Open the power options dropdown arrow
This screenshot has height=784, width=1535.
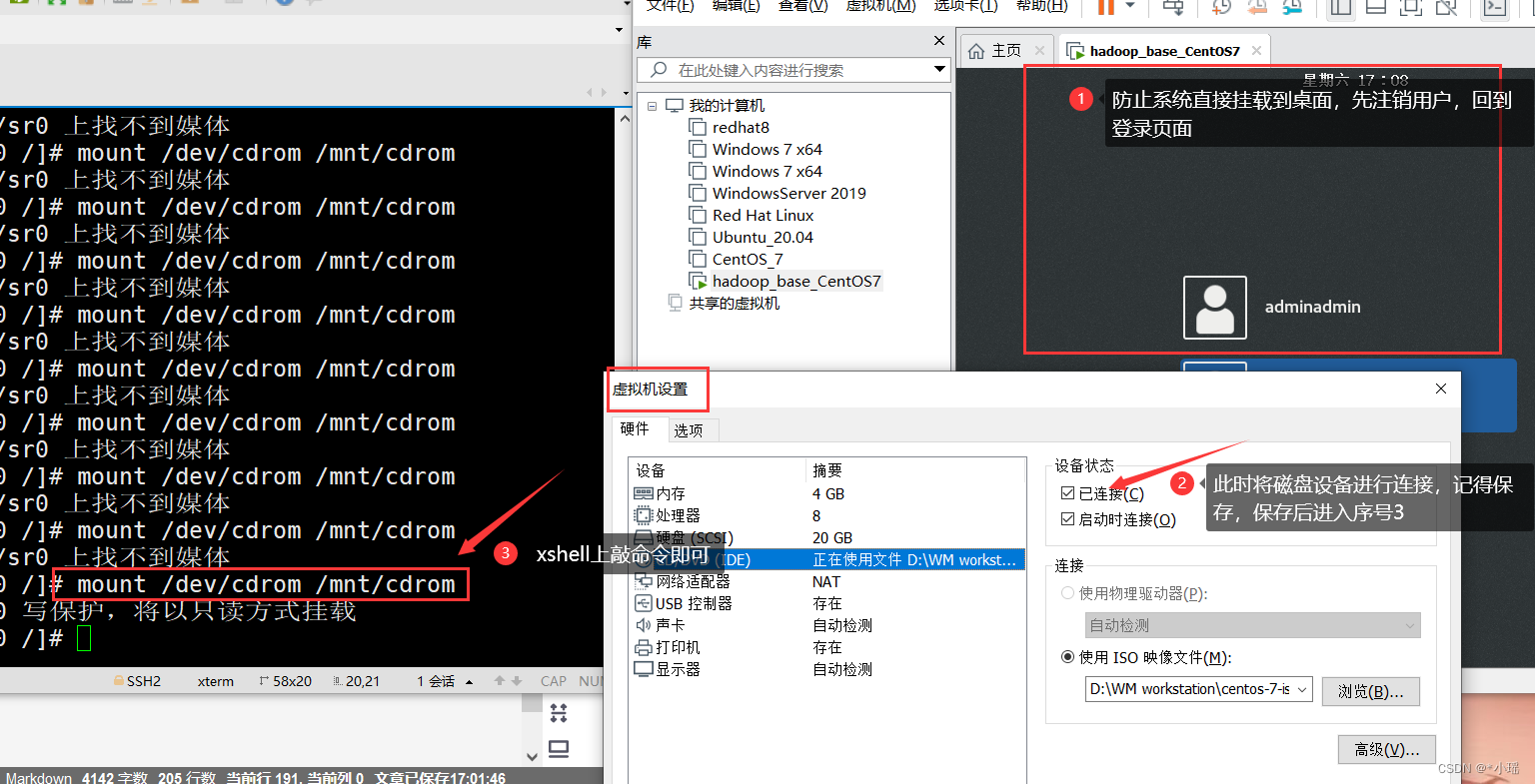(1130, 6)
